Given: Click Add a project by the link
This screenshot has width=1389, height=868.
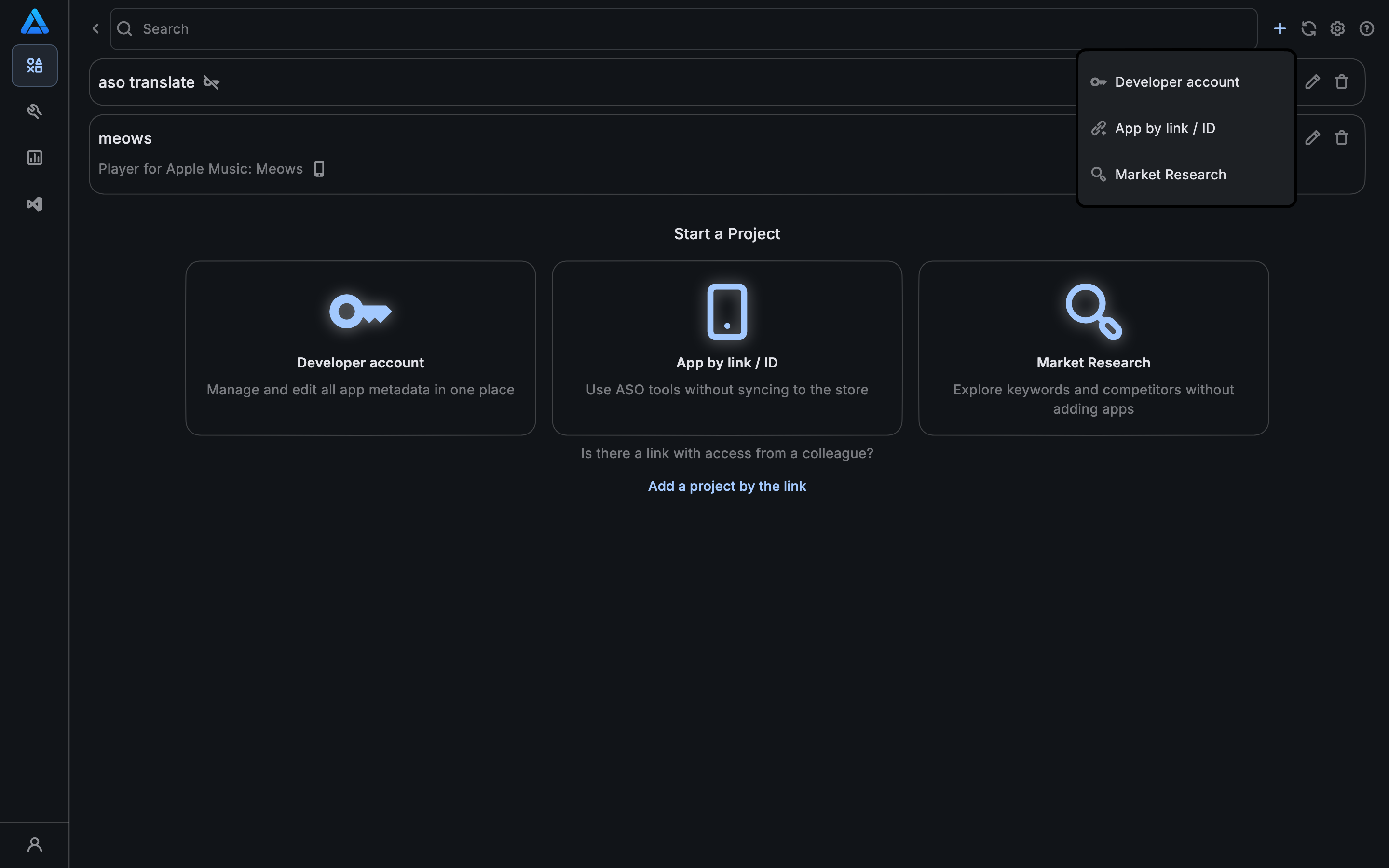Looking at the screenshot, I should coord(727,486).
